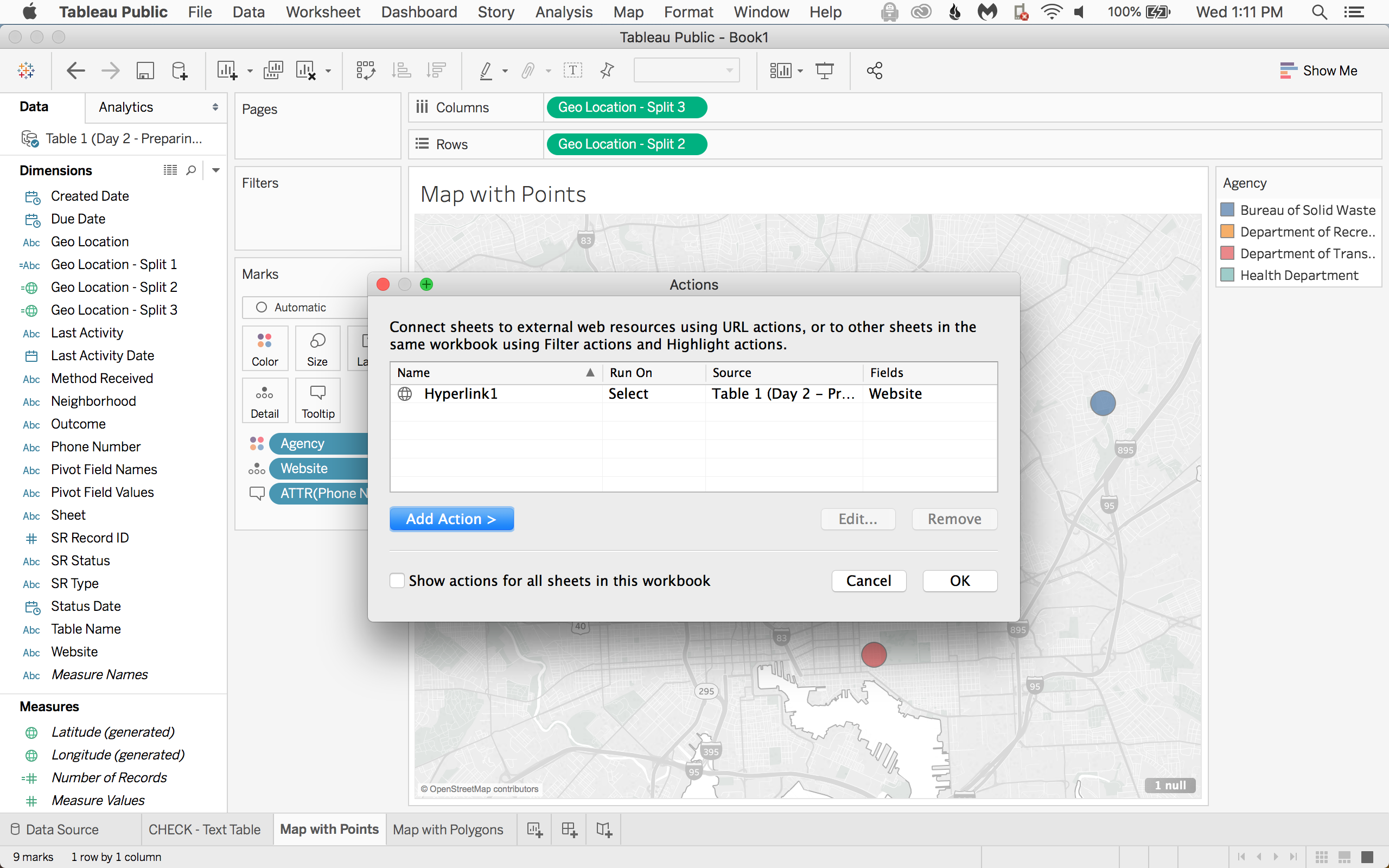Switch to the Map with Polygons tab
The image size is (1389, 868).
point(448,829)
